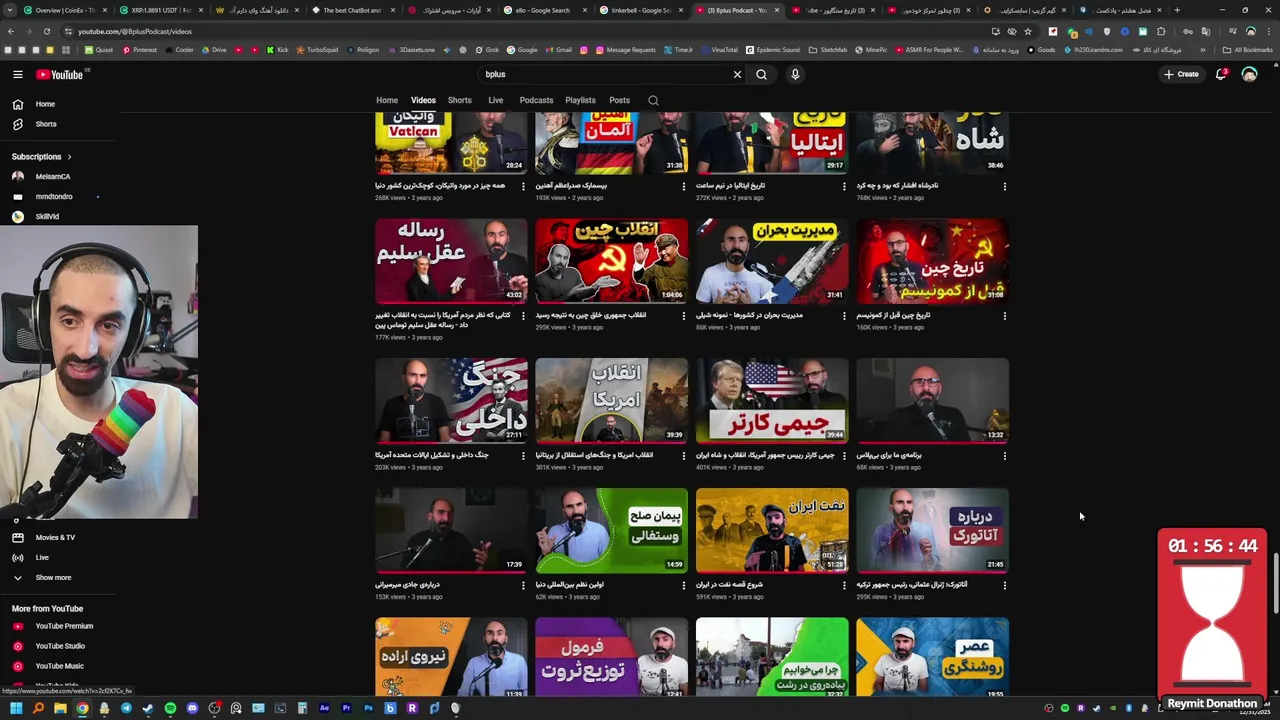Click the Create button
The width and height of the screenshot is (1280, 720).
coord(1181,74)
